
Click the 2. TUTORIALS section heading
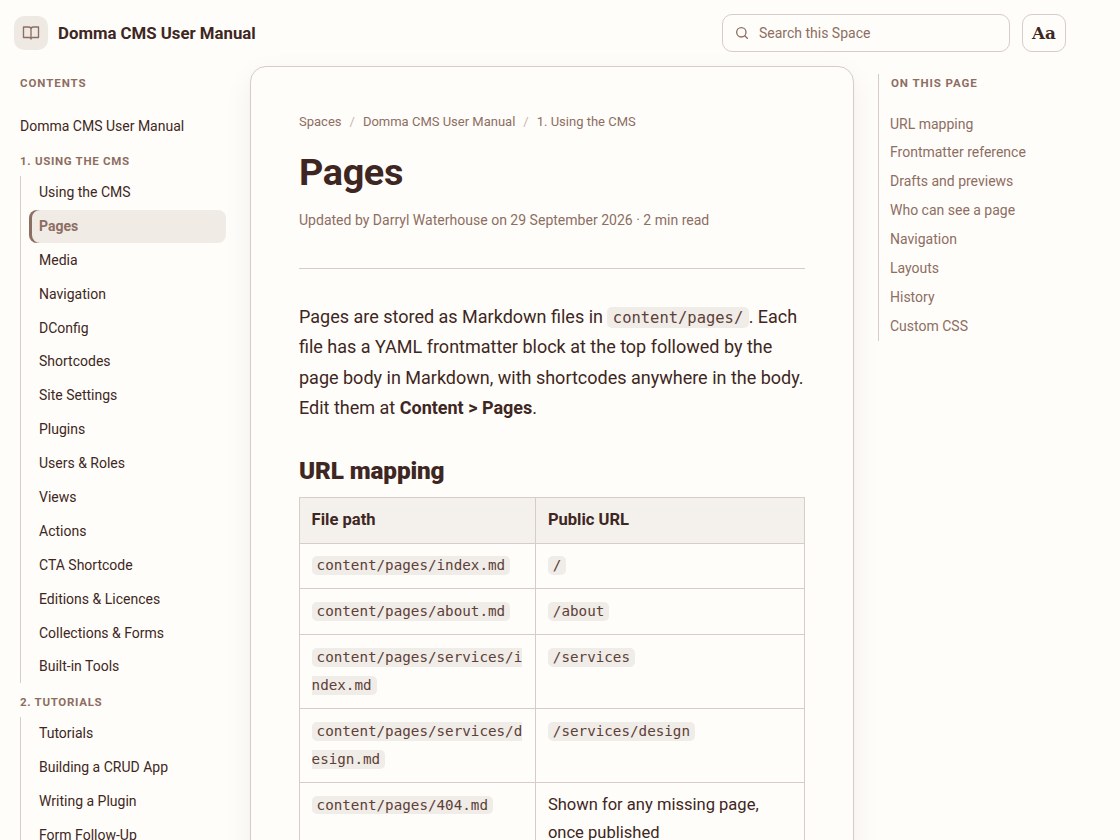click(x=61, y=702)
